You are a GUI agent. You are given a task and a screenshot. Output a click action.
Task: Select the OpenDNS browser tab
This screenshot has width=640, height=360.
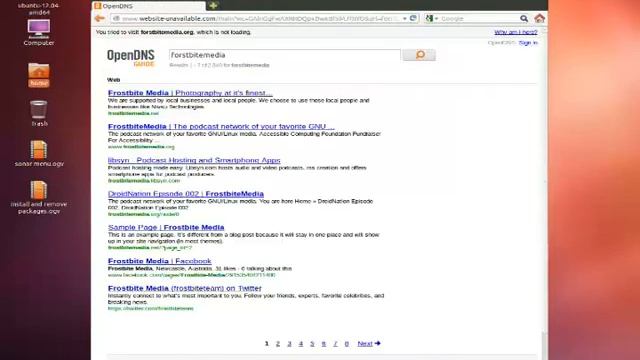(149, 6)
